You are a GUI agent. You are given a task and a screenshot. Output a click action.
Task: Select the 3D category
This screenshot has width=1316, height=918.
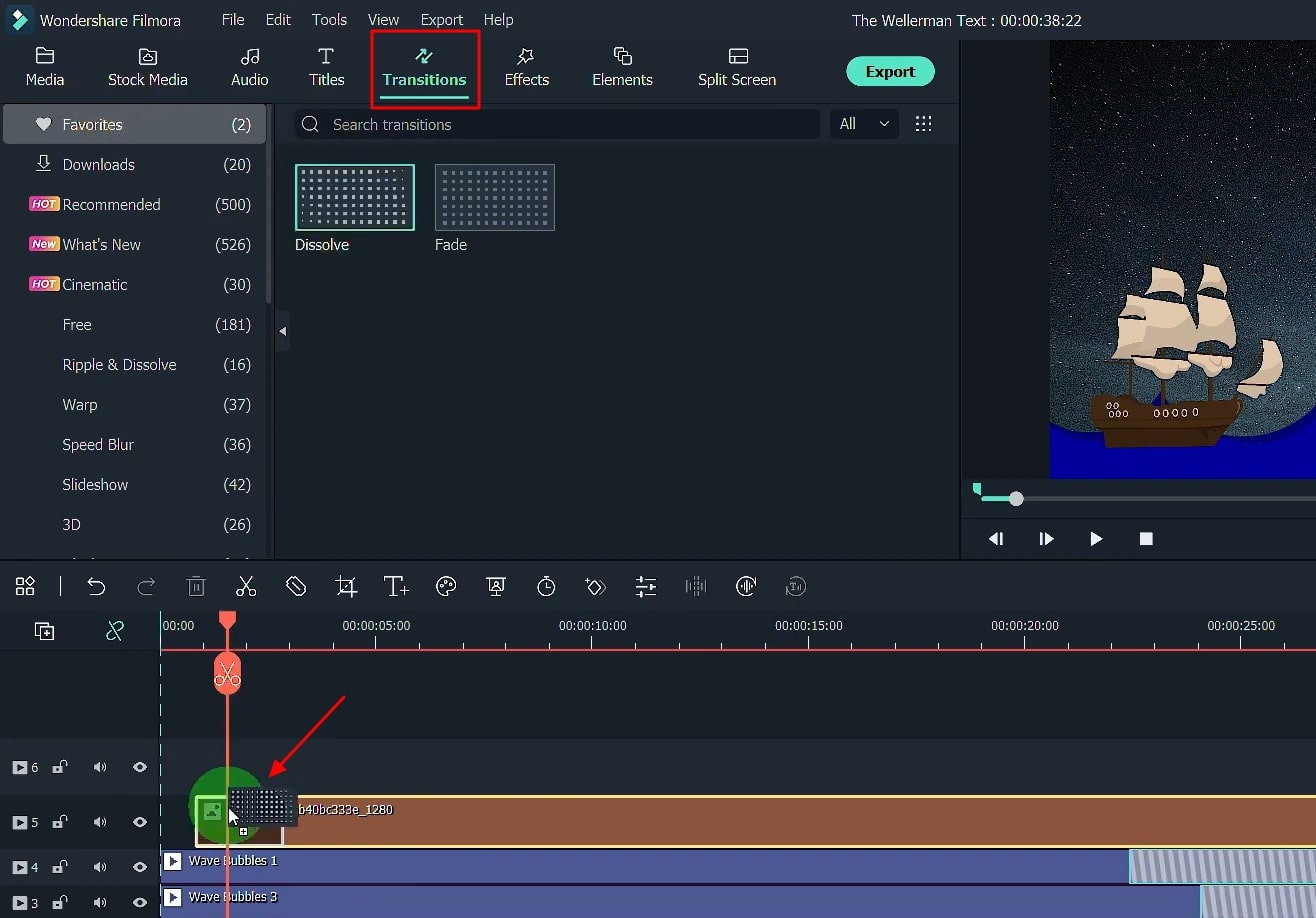134,524
